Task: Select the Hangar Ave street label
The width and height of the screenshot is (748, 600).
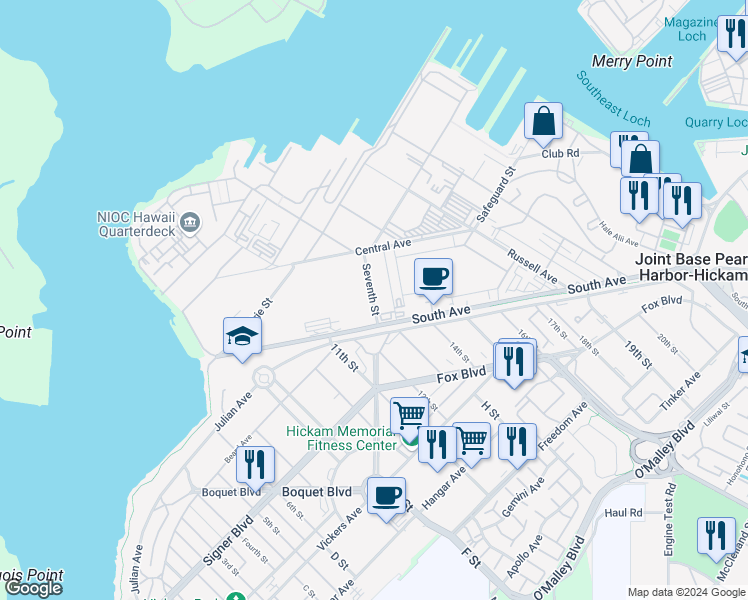Action: [x=444, y=488]
